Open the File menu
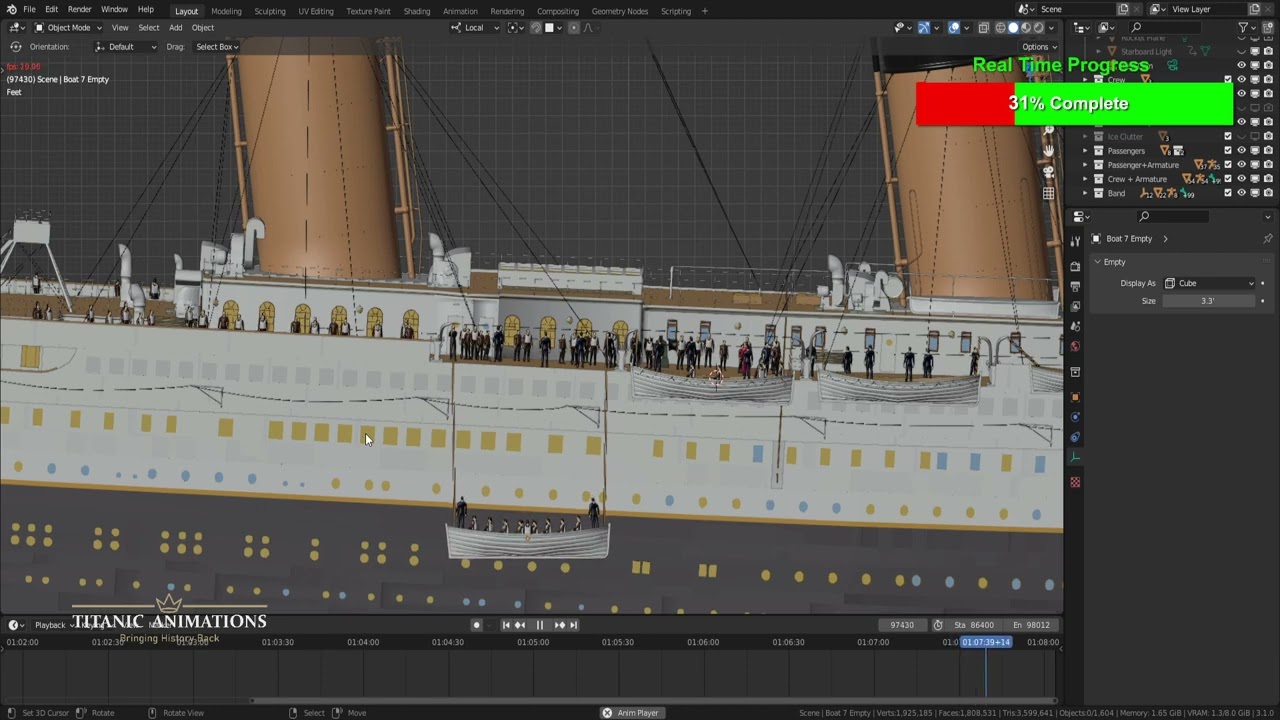Screen dimensions: 1280x720 pos(30,10)
